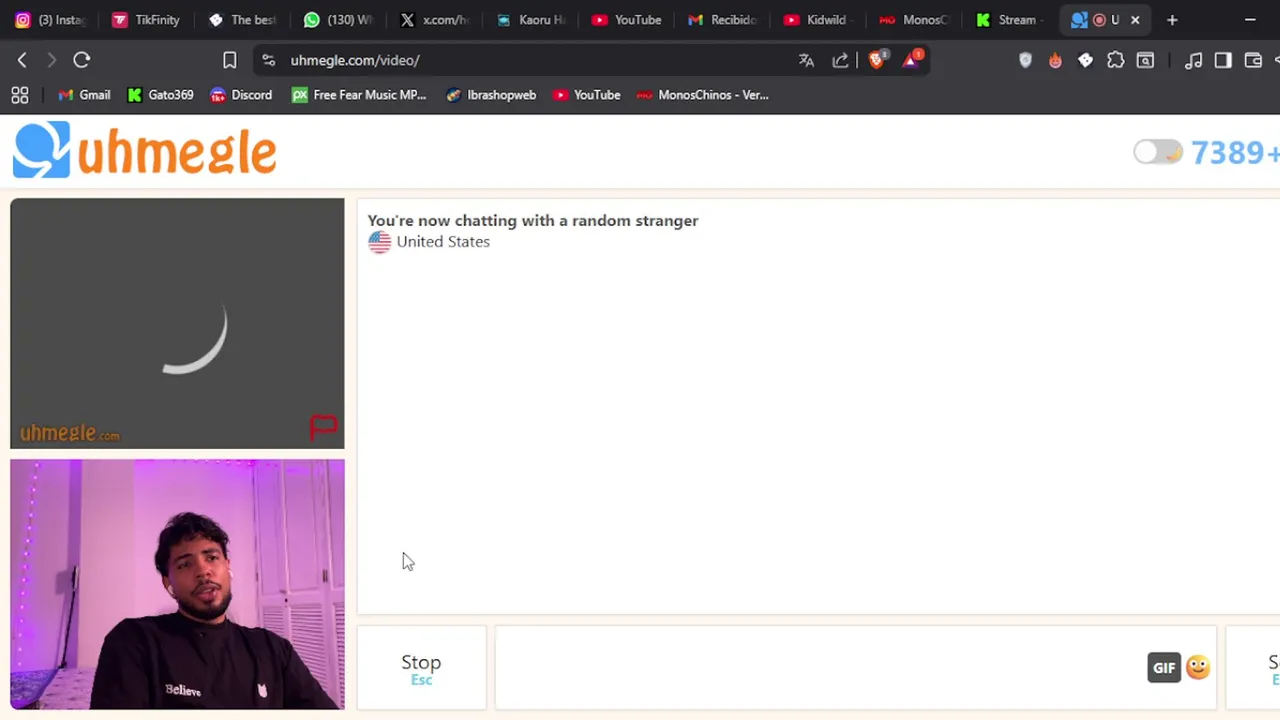Screen dimensions: 1280x720
Task: Open the apps grid in bookmarks bar
Action: (x=19, y=95)
